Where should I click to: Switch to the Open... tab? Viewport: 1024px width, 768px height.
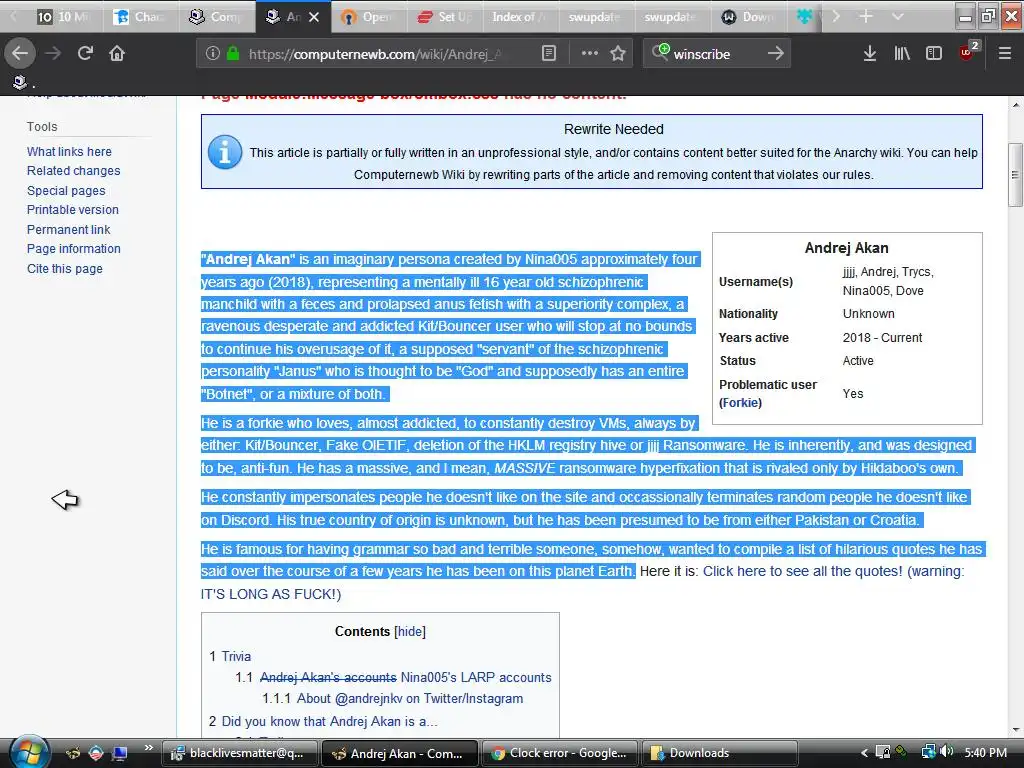(x=368, y=16)
